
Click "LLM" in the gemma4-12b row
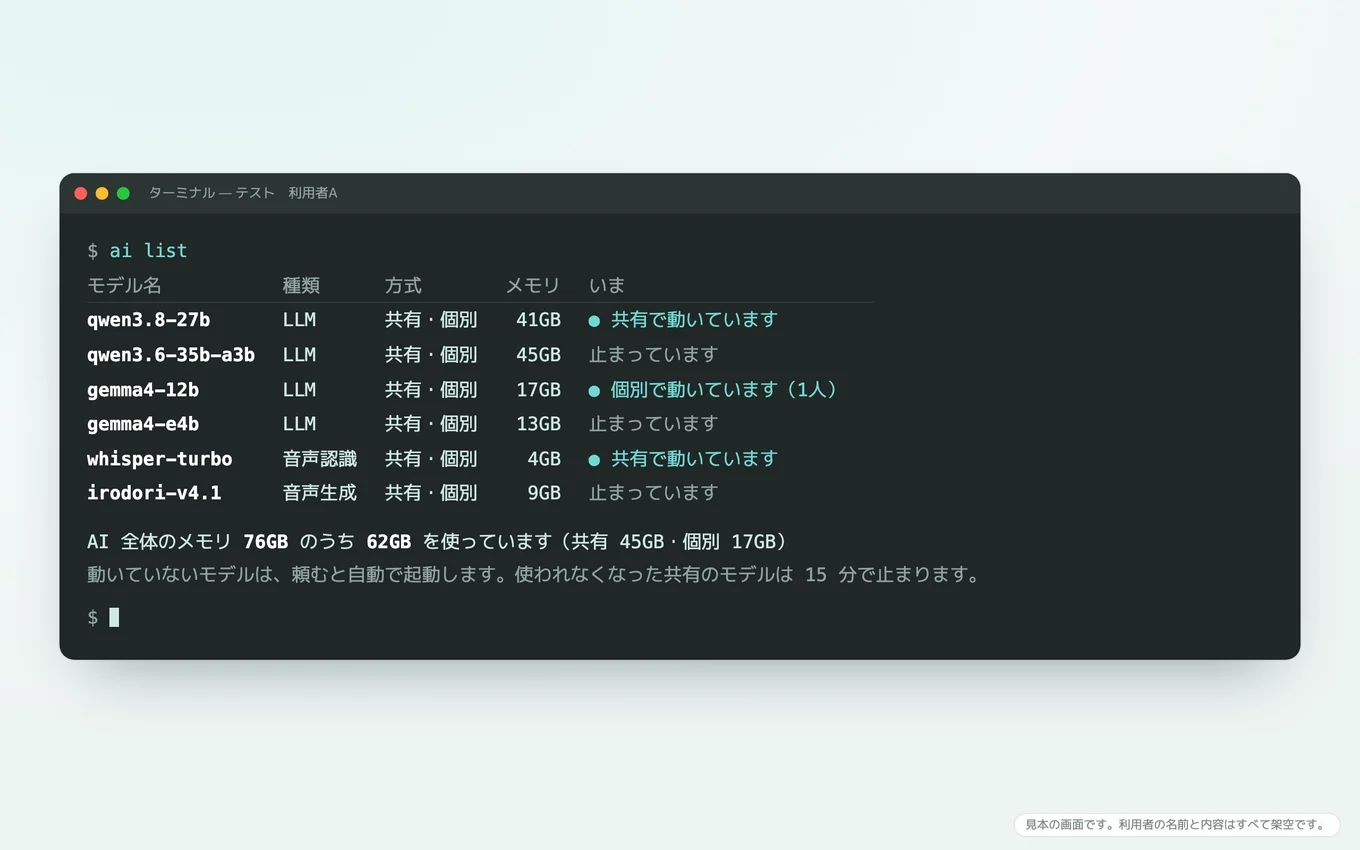tap(299, 390)
